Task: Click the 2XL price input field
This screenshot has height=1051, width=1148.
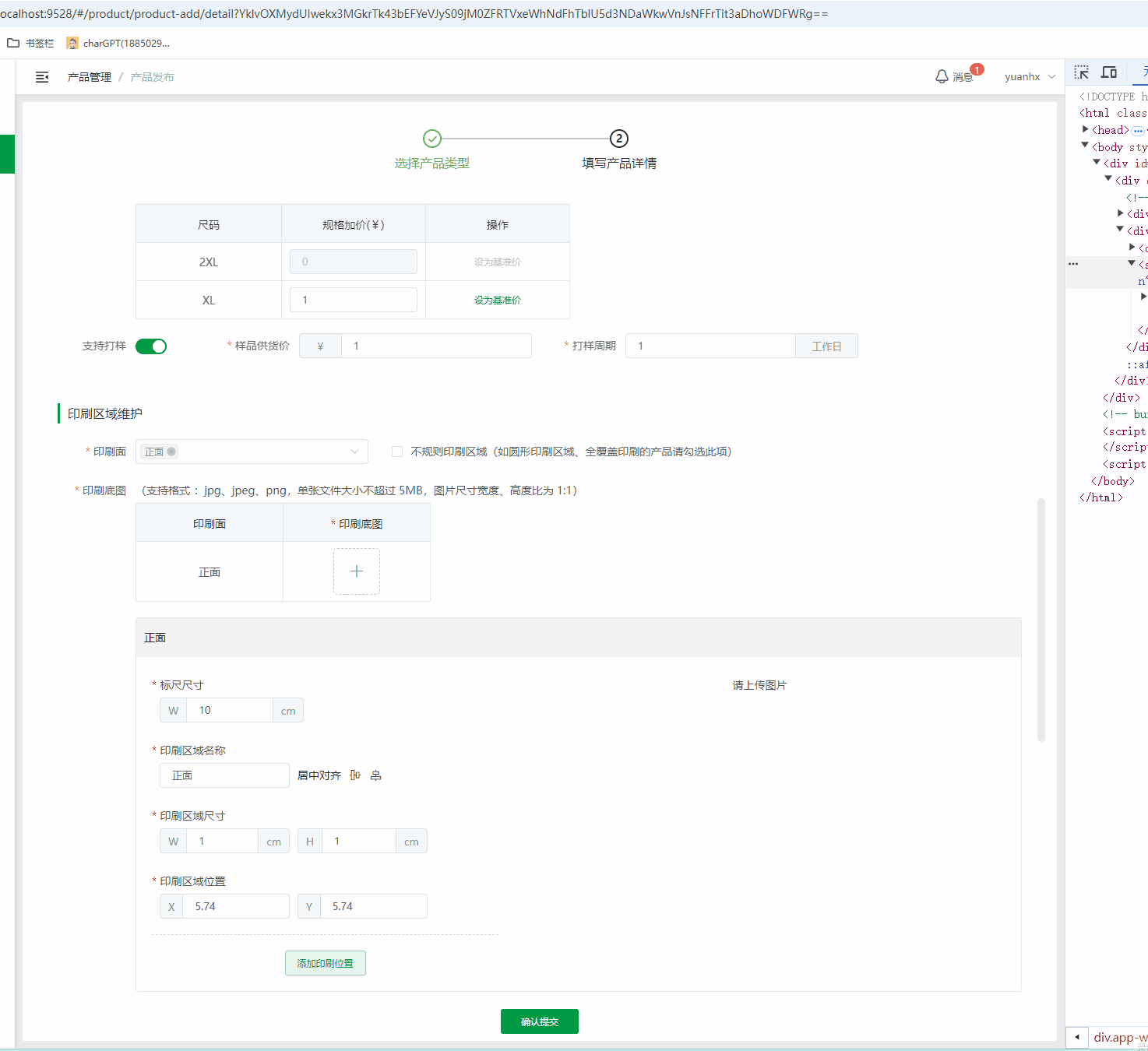Action: tap(354, 262)
